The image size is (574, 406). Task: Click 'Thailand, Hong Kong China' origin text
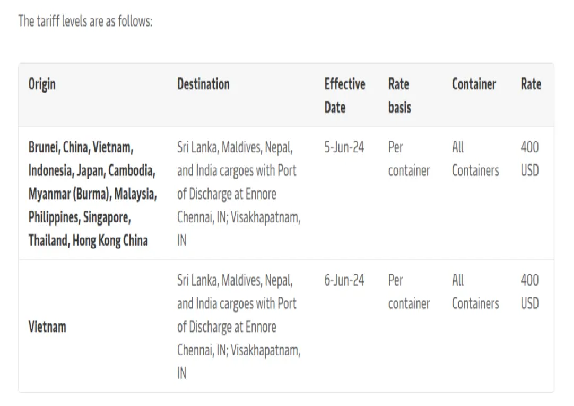click(x=88, y=241)
